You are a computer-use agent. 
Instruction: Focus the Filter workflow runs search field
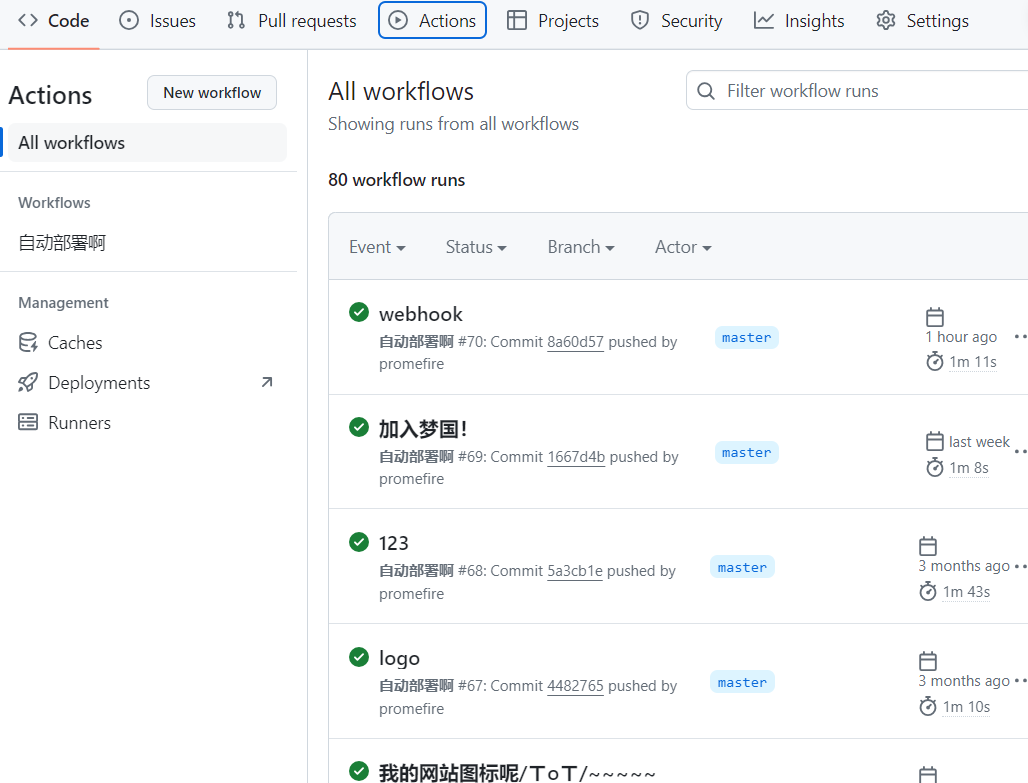pos(857,90)
